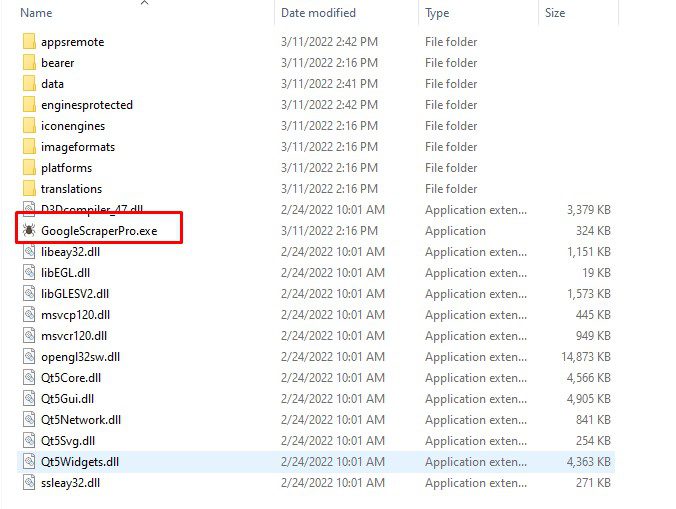This screenshot has height=509, width=676.
Task: Click the 19 KB size of libEGL.dll
Action: coord(596,273)
